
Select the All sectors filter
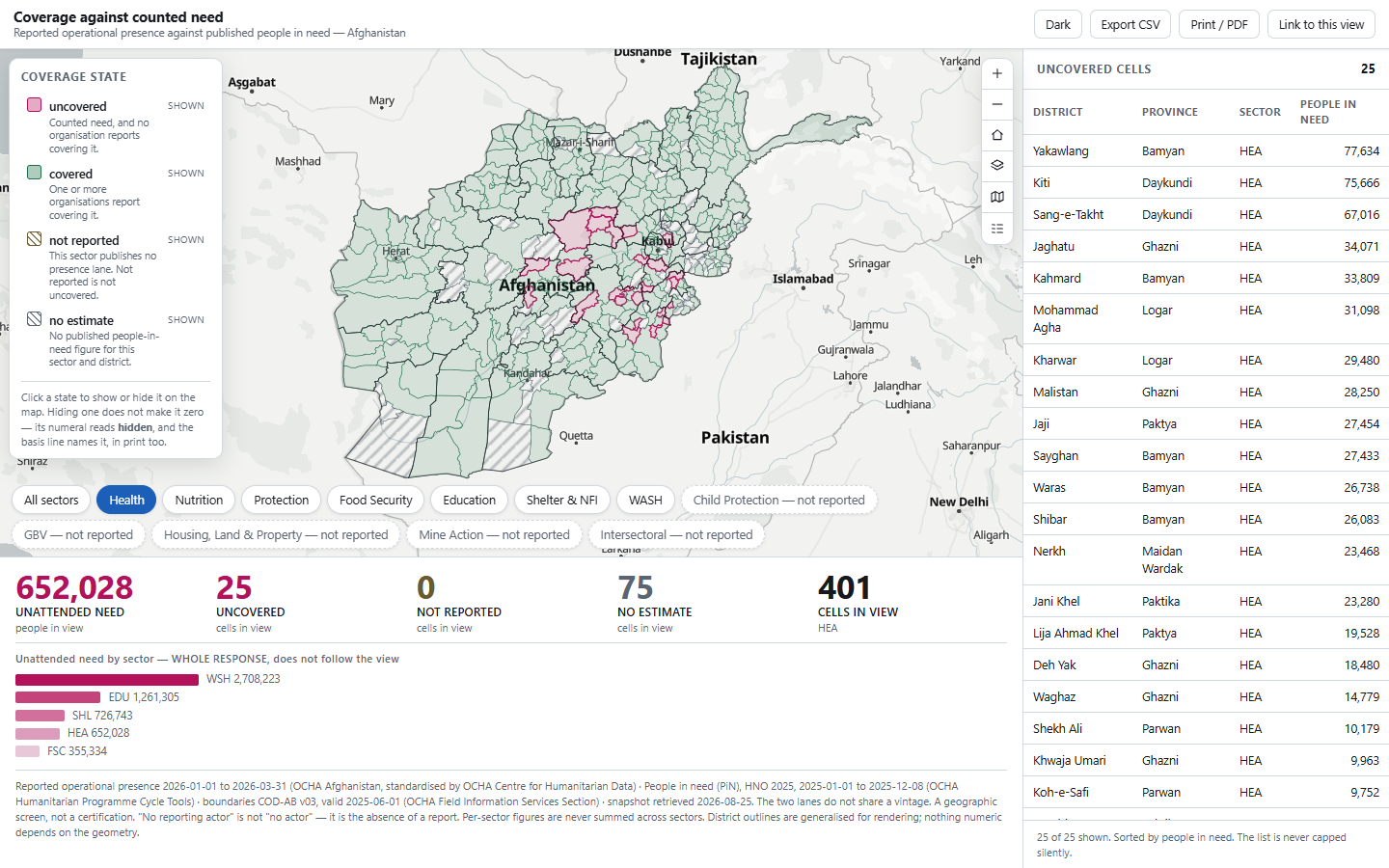pos(51,500)
